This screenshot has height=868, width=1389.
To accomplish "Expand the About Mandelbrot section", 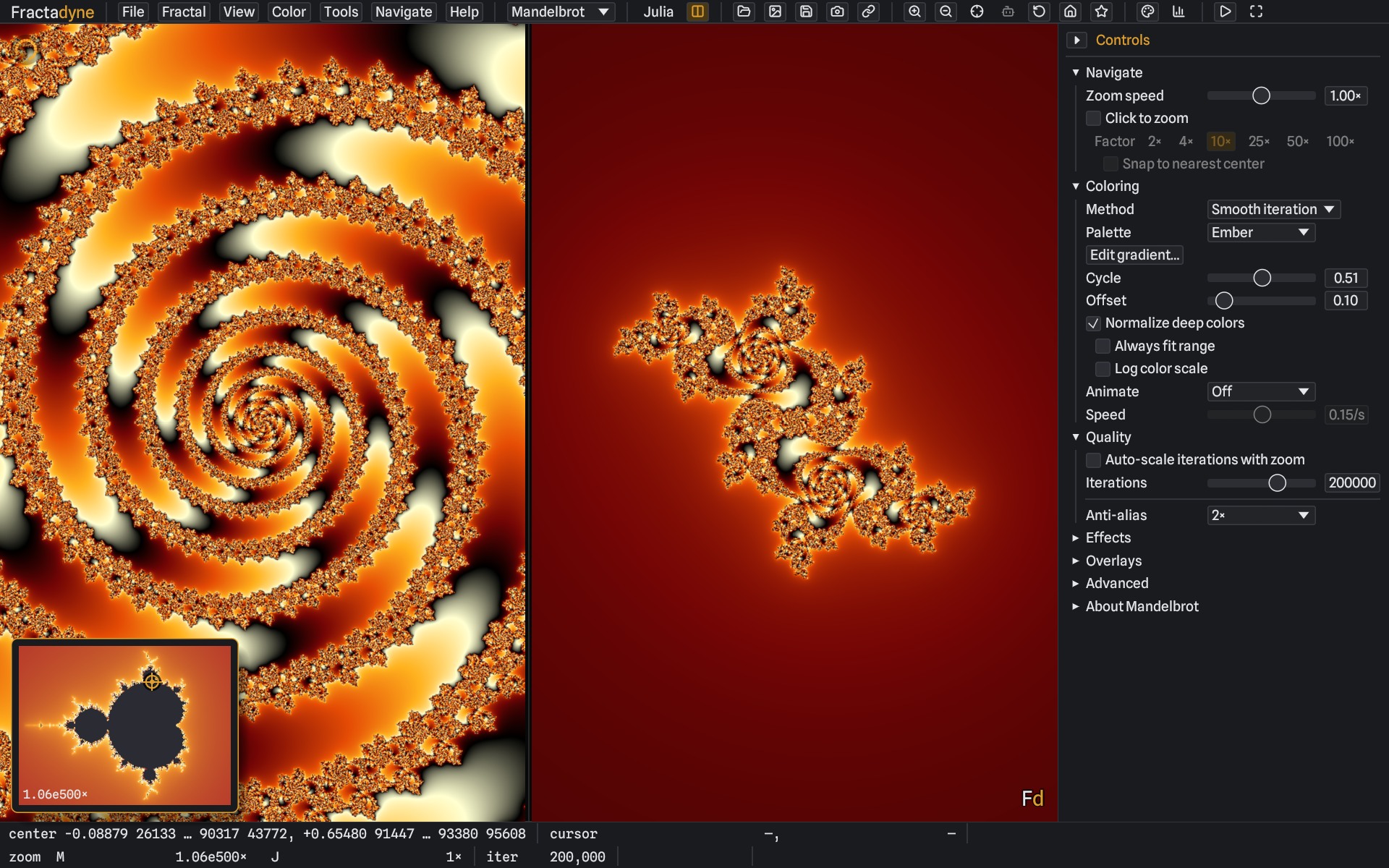I will pyautogui.click(x=1076, y=606).
